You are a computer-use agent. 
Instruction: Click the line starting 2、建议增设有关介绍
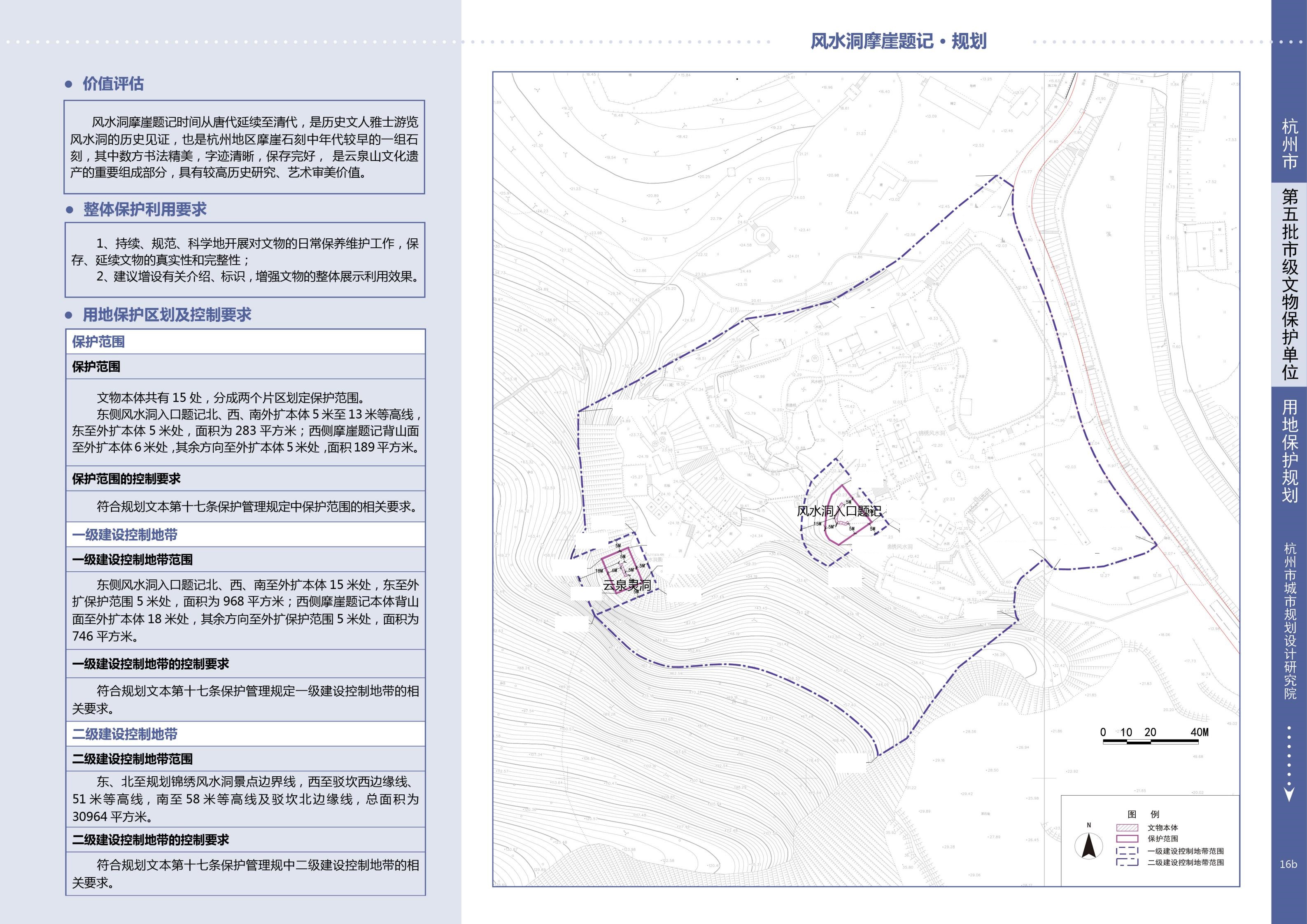point(257,277)
